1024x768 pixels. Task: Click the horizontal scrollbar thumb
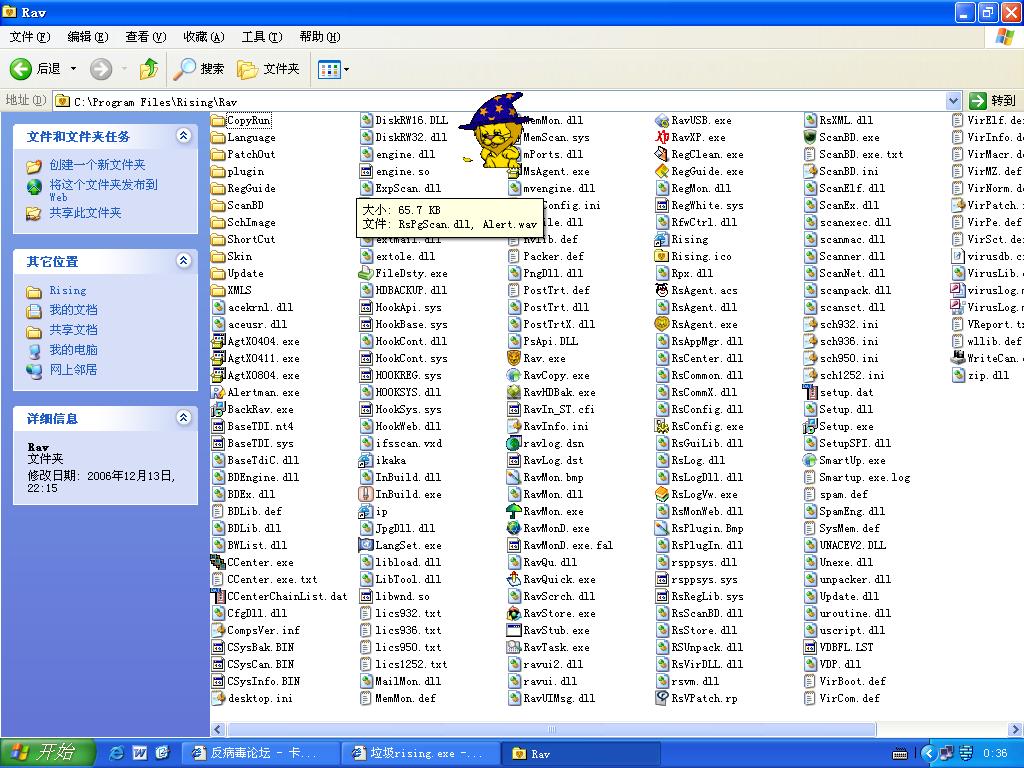click(551, 729)
